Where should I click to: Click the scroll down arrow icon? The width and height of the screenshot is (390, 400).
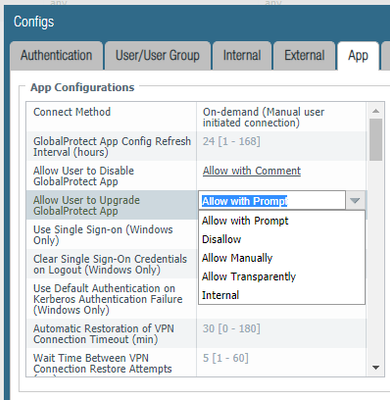[376, 368]
